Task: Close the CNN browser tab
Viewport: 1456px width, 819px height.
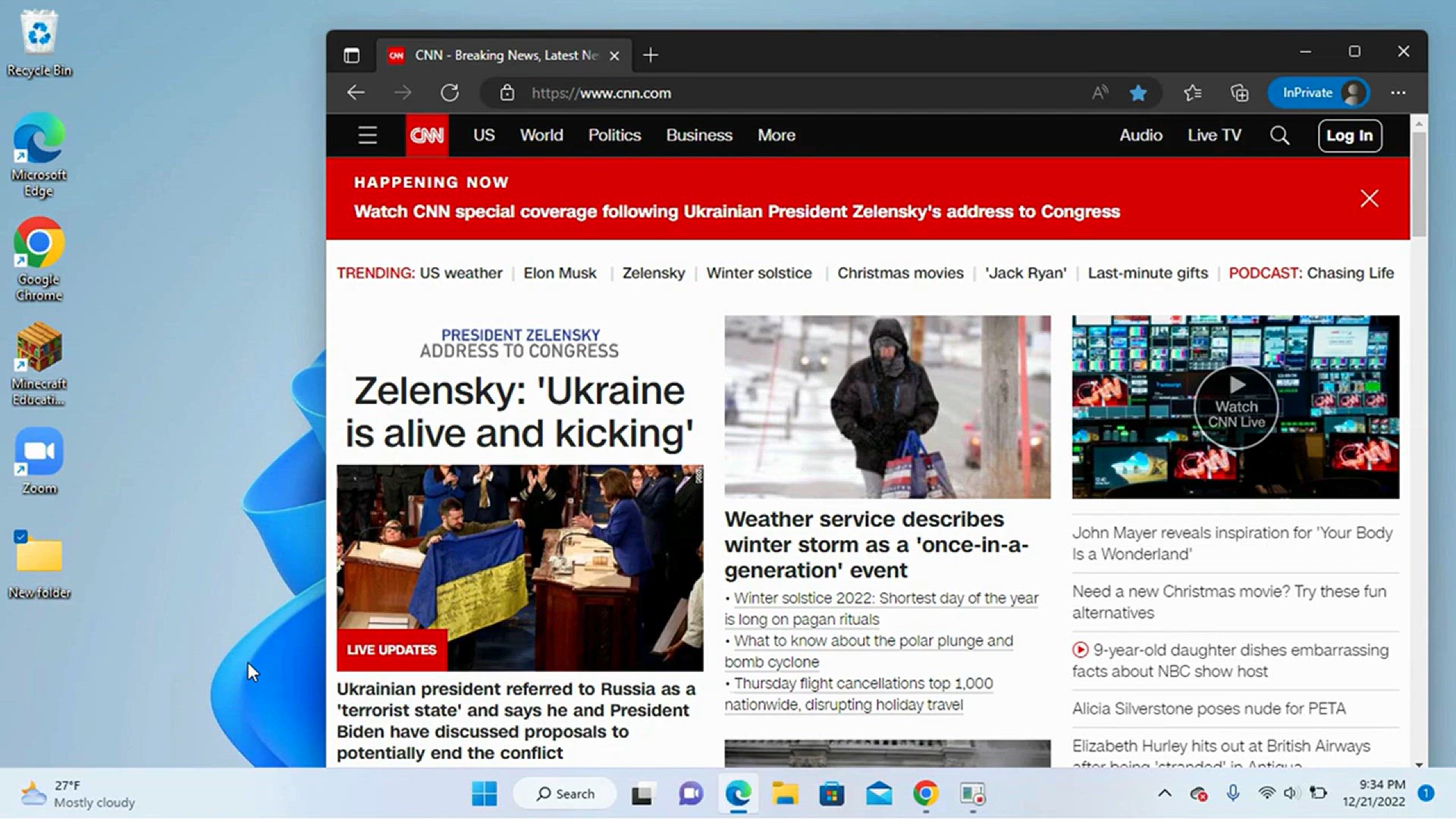Action: pos(615,55)
